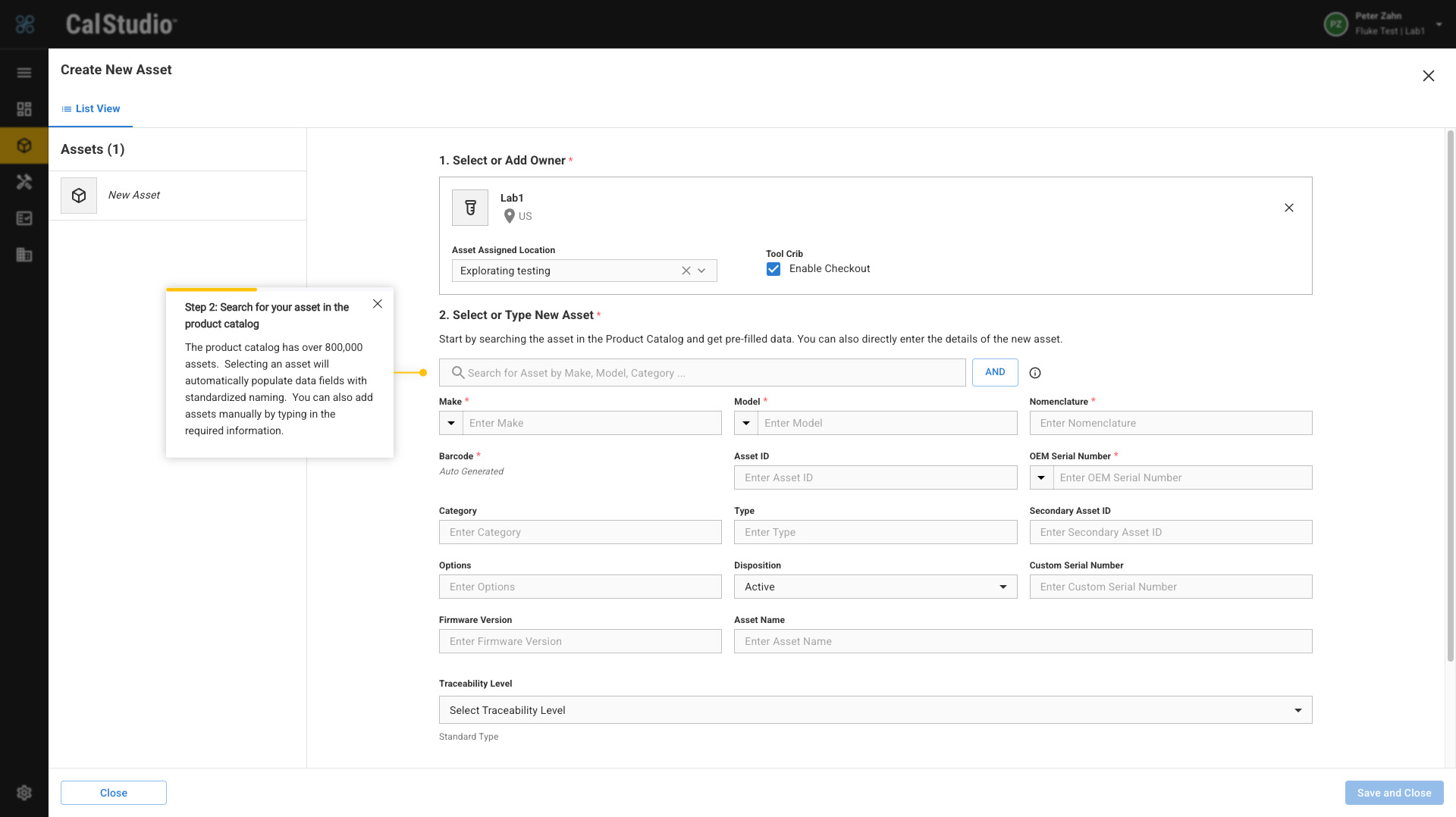The height and width of the screenshot is (817, 1456).
Task: Open the Model dropdown arrow
Action: [746, 423]
